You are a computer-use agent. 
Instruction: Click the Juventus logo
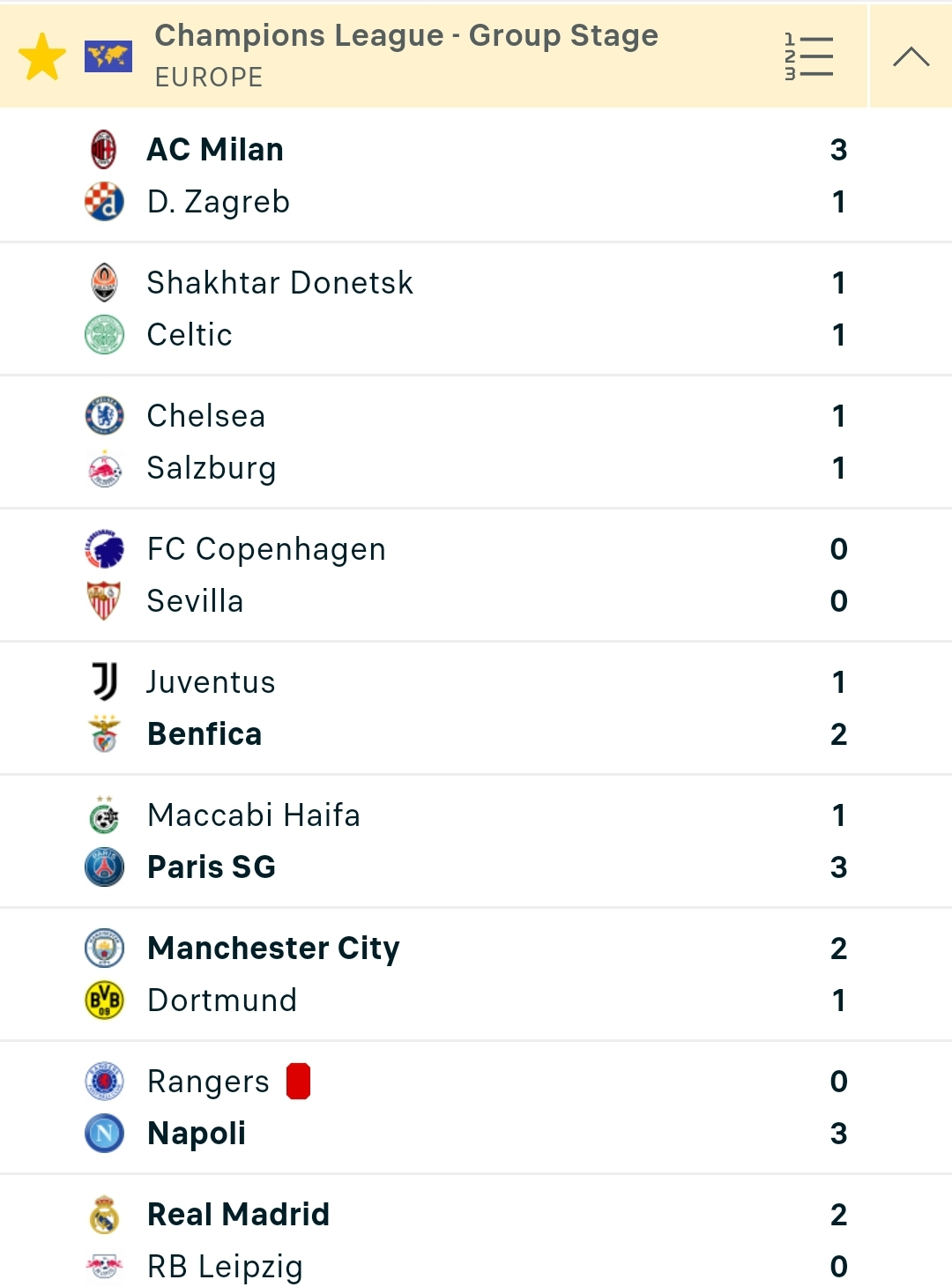tap(104, 682)
